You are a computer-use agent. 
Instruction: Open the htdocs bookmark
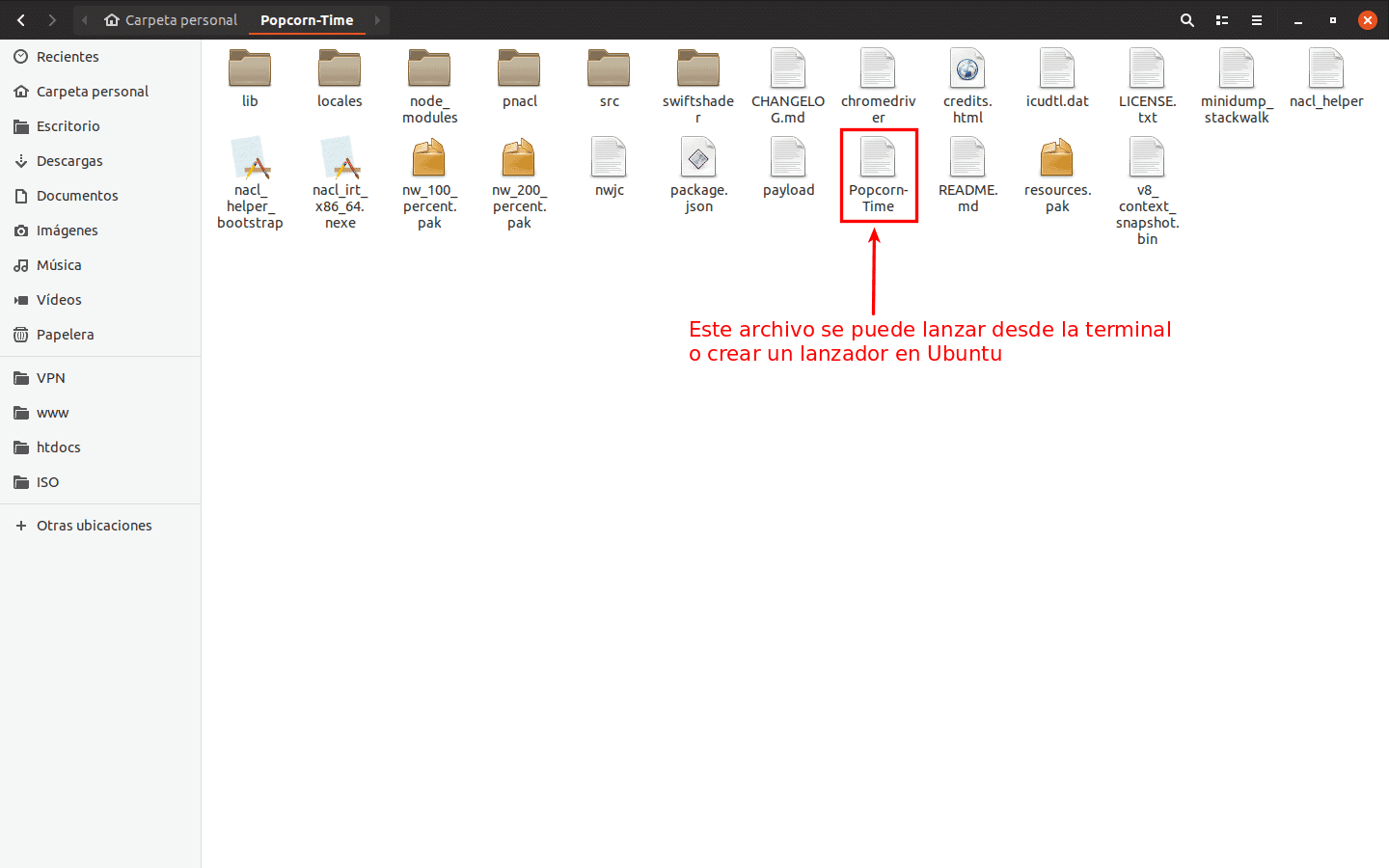[100, 448]
